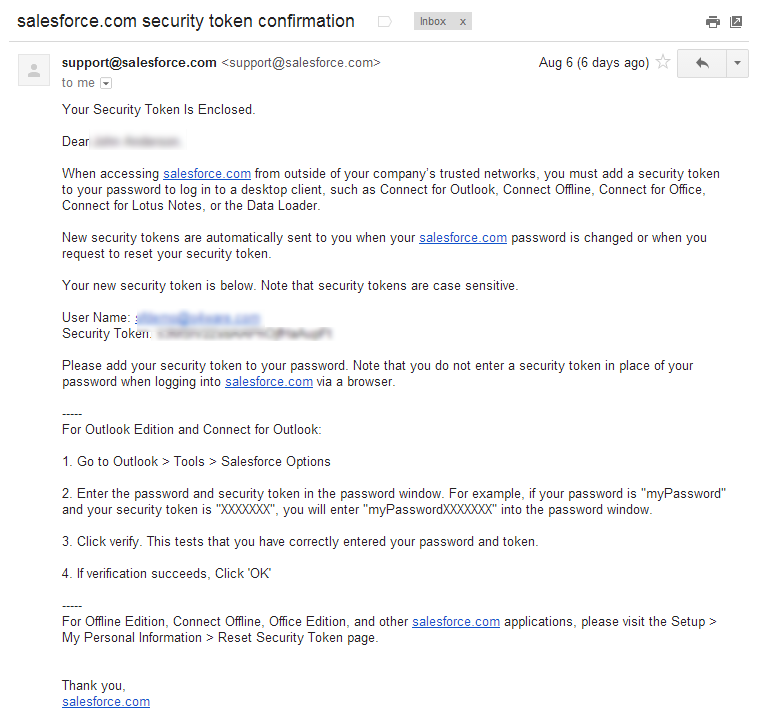Click the Aug 6 date stamp
This screenshot has width=772, height=722.
coord(594,63)
